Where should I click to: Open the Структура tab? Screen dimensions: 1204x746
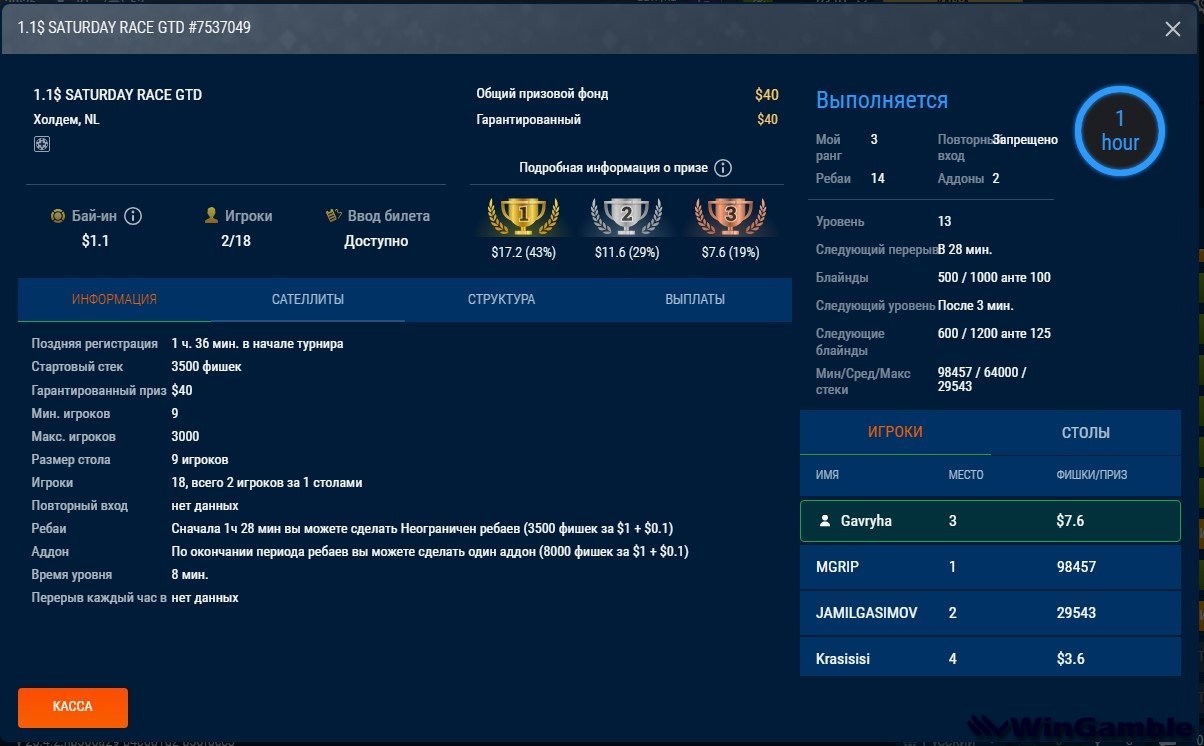click(x=501, y=300)
